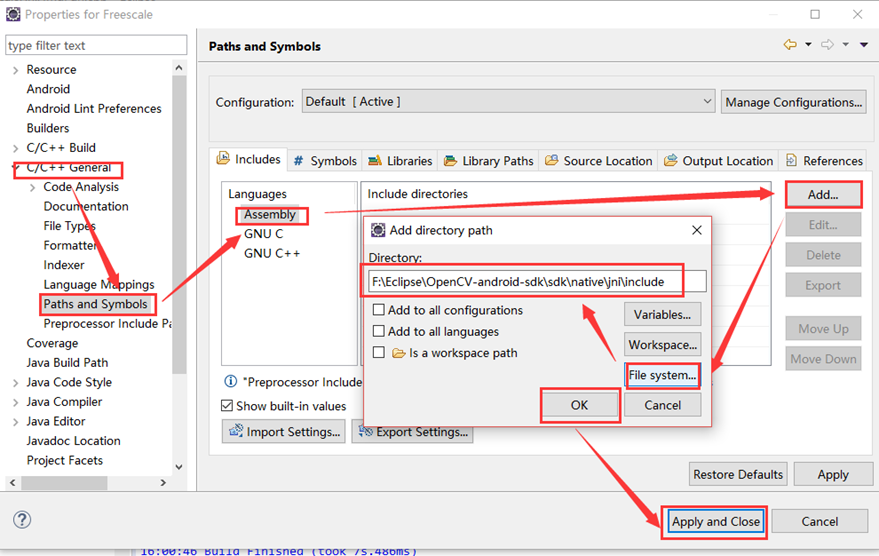Click the Add... button for include directories

point(823,194)
